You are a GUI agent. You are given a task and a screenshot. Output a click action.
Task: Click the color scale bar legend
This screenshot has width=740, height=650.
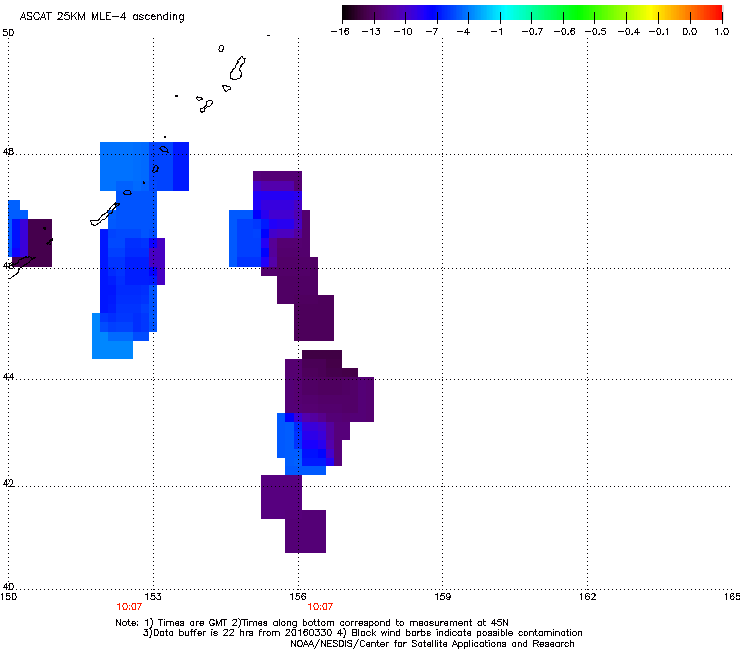[x=532, y=13]
